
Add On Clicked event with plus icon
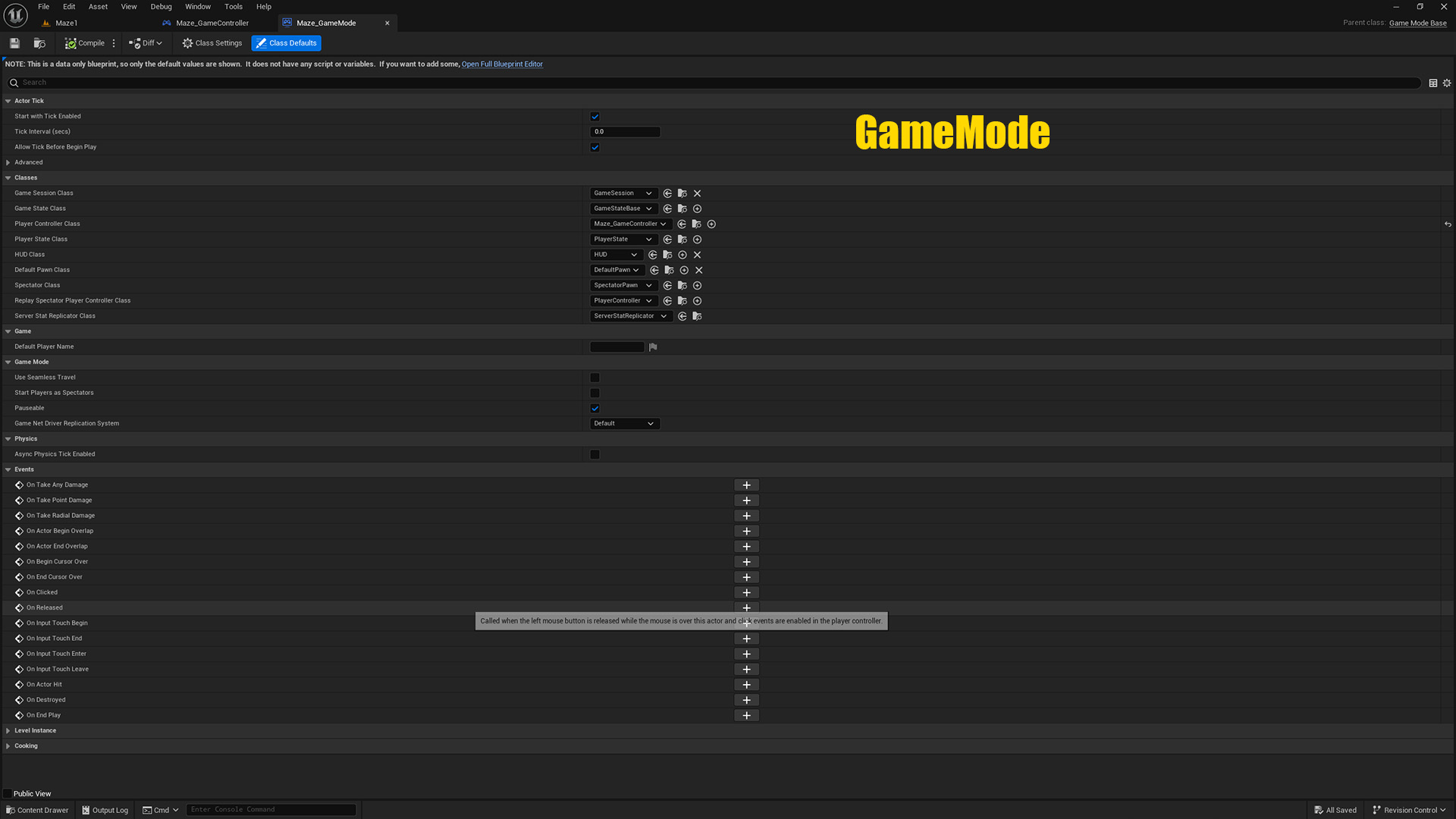coord(746,592)
